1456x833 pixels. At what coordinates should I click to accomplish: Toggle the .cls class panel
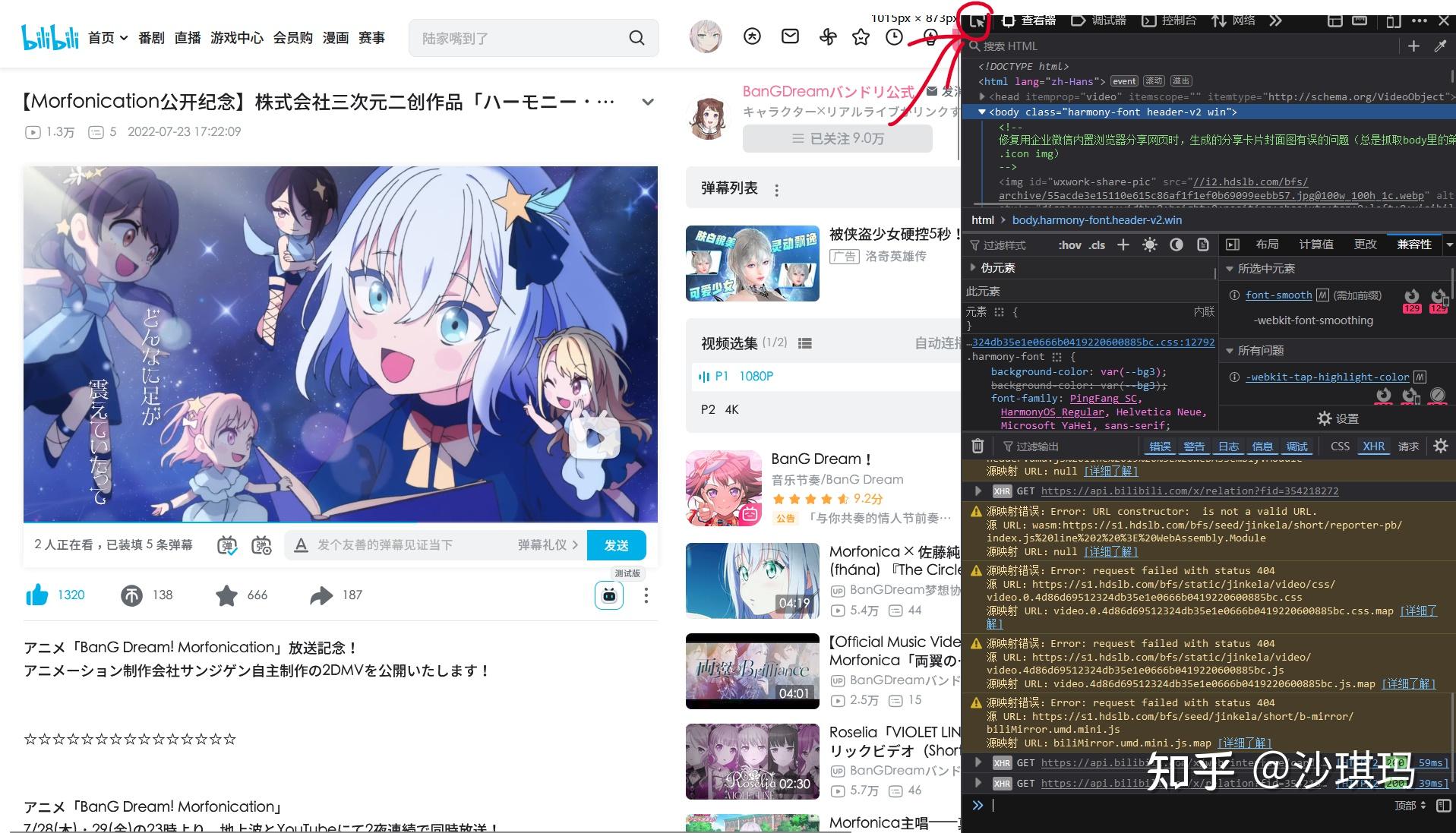pyautogui.click(x=1097, y=245)
